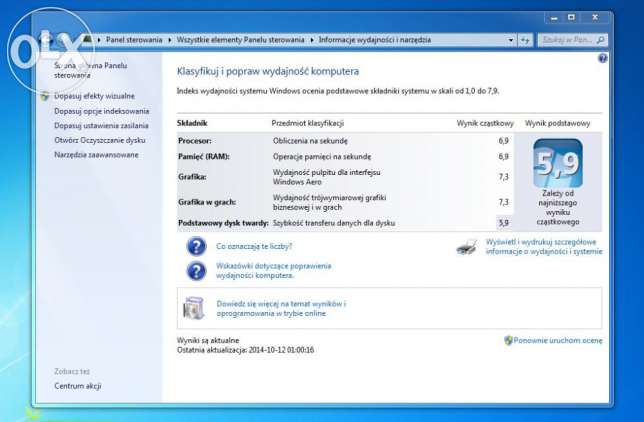Click 'Ostatnia aktualizacja: 2014-10-12' text
This screenshot has width=644, height=422.
click(245, 350)
